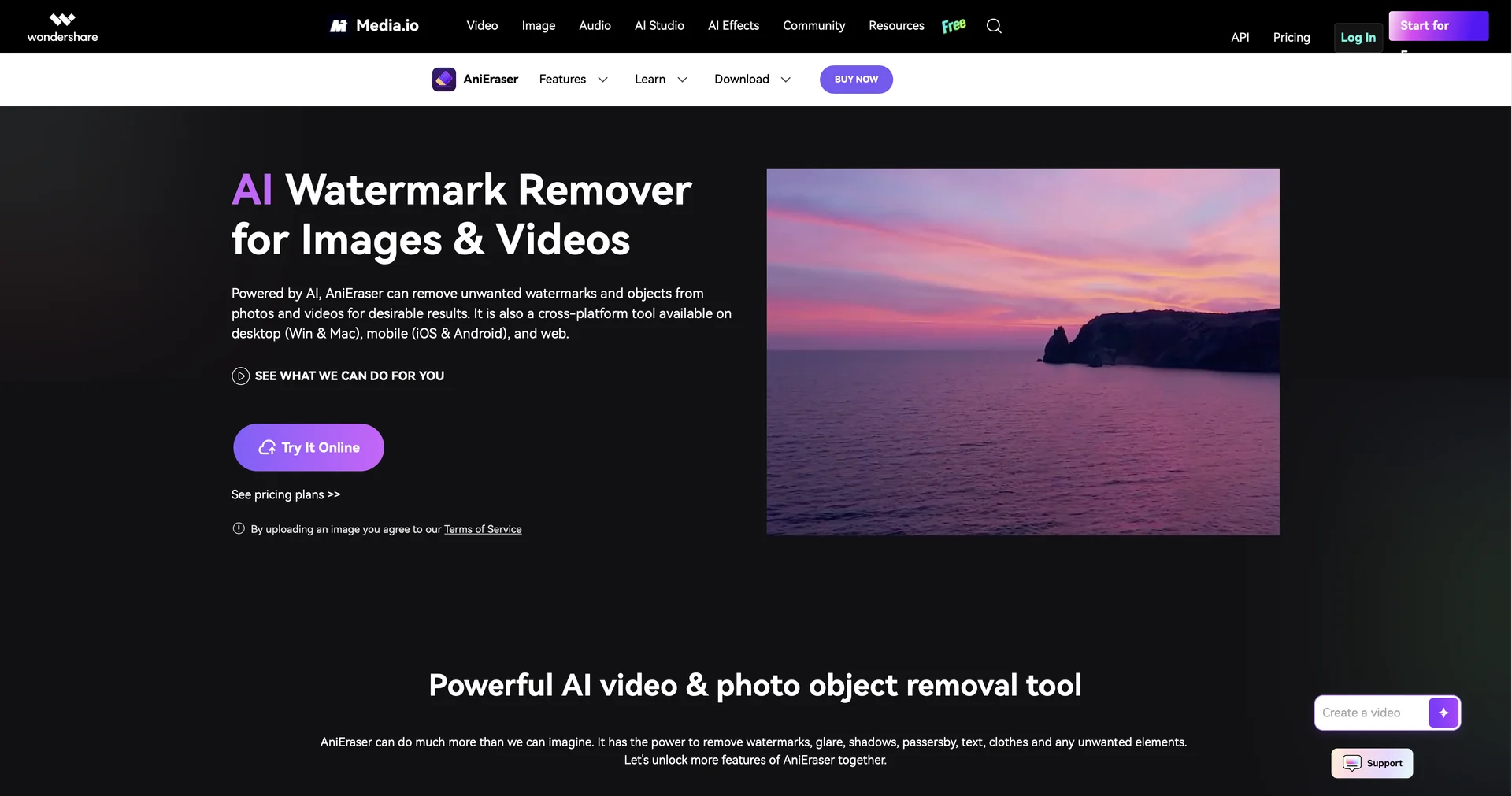This screenshot has height=796, width=1512.
Task: Open the Image menu
Action: 539,26
